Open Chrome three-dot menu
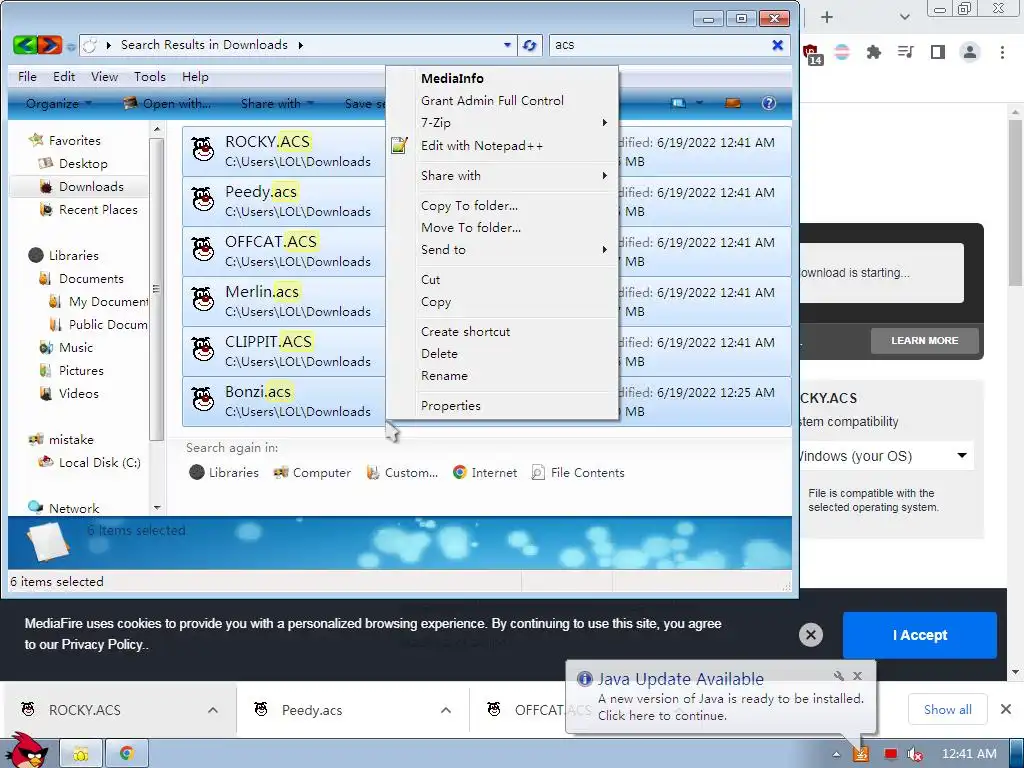Screen dimensions: 1024x768 point(1002,52)
